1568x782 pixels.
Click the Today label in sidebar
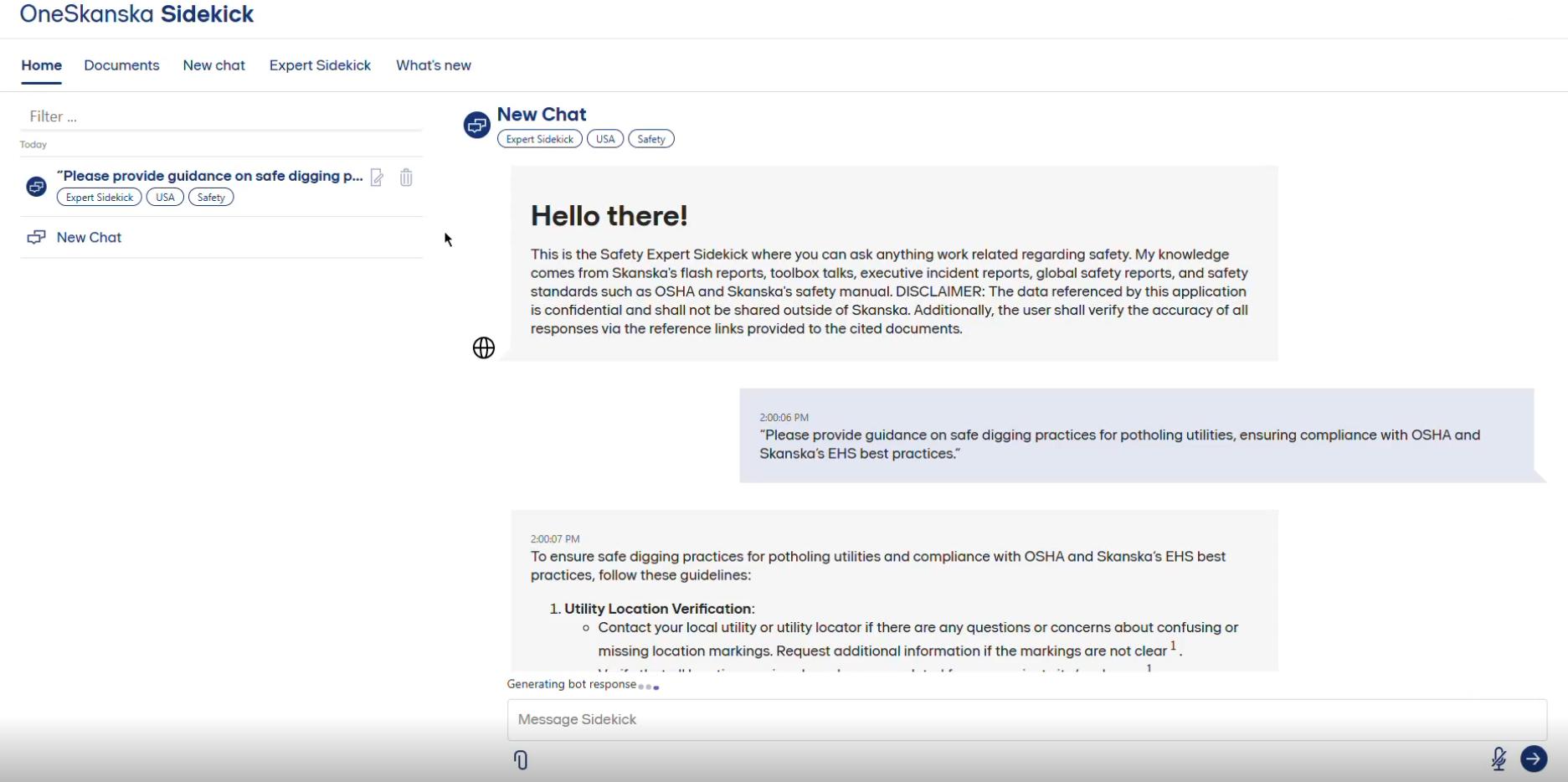point(33,145)
